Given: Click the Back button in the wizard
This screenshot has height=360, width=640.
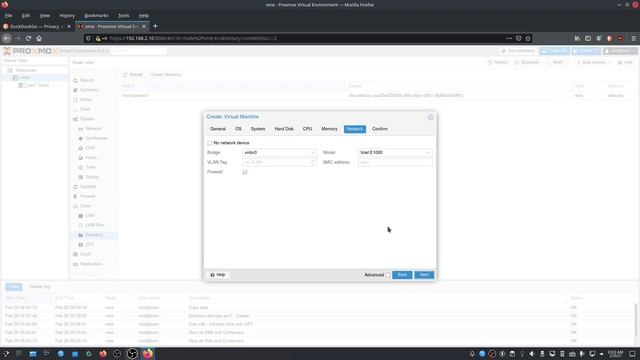Looking at the screenshot, I should (402, 275).
